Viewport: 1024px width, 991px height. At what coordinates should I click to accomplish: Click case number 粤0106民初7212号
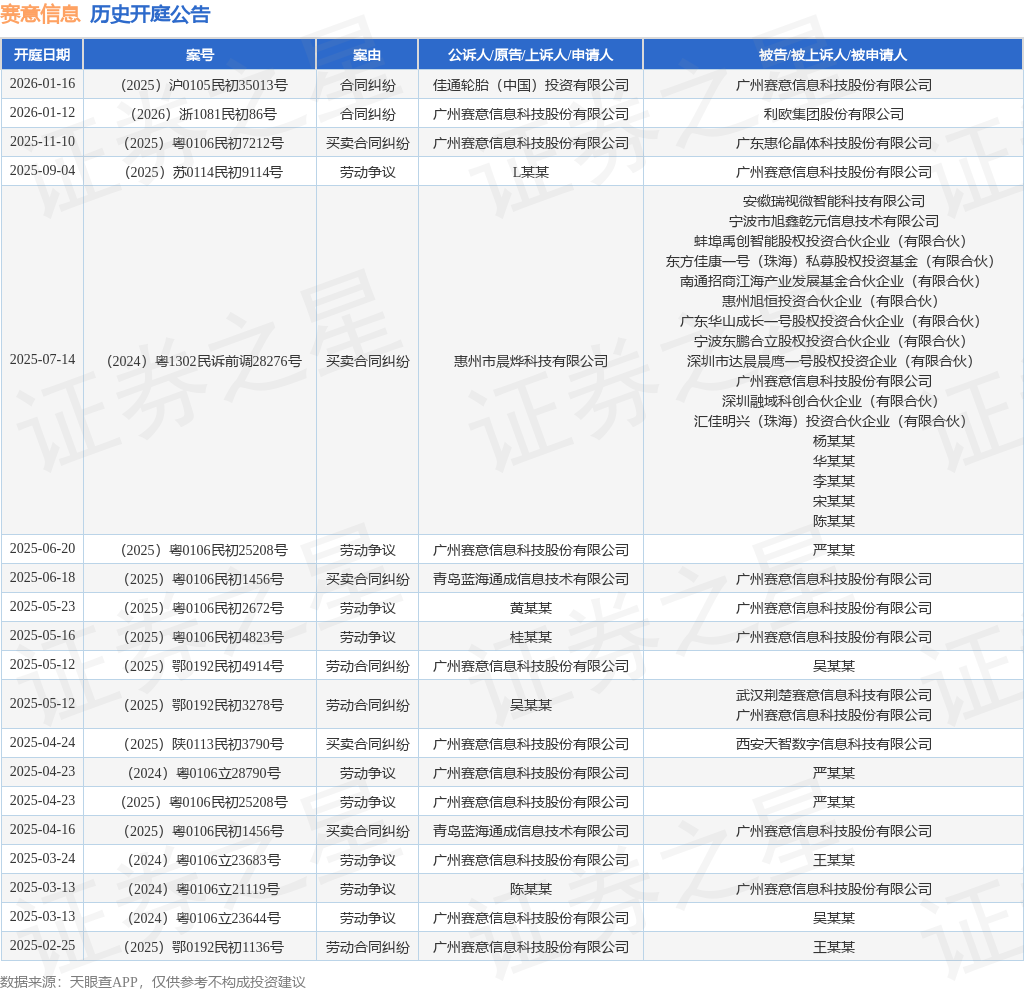(x=204, y=143)
